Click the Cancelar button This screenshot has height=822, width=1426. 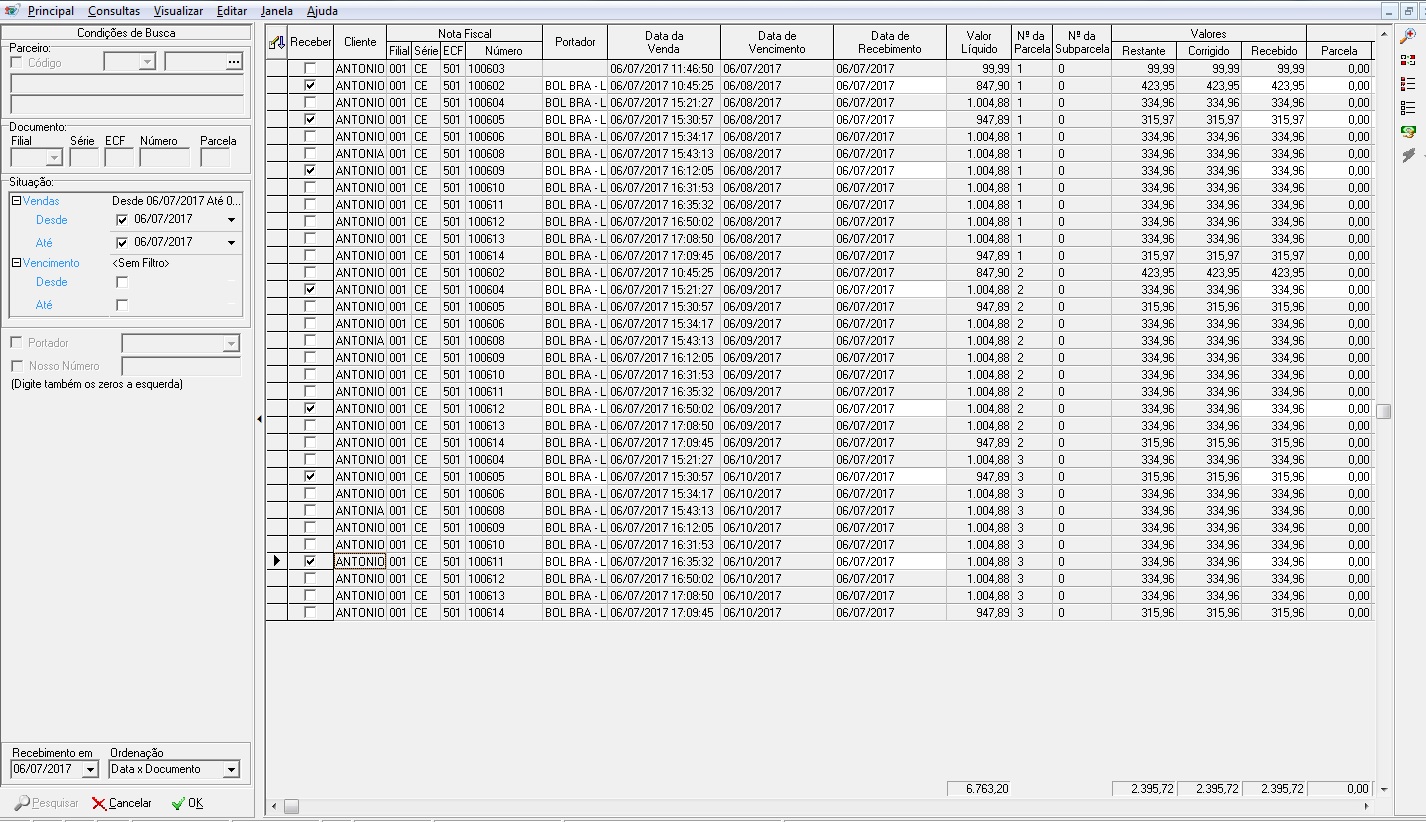coord(122,803)
